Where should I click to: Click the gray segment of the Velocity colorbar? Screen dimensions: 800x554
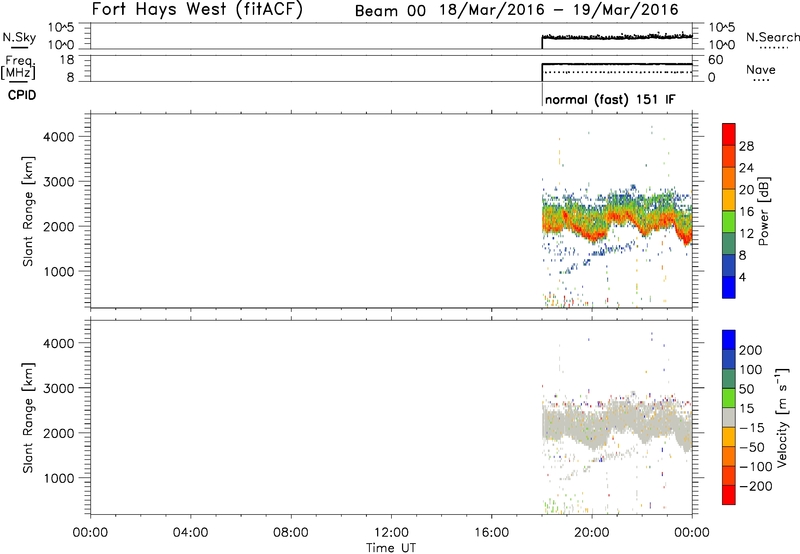(x=729, y=418)
